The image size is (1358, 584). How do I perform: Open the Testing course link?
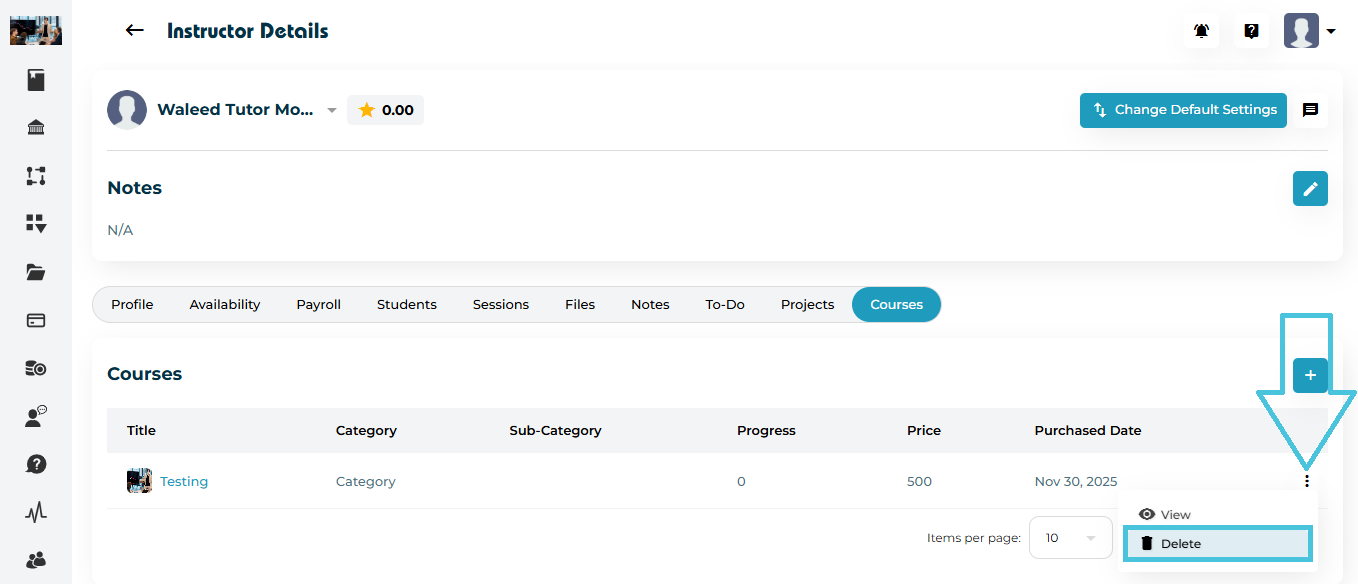[x=184, y=481]
